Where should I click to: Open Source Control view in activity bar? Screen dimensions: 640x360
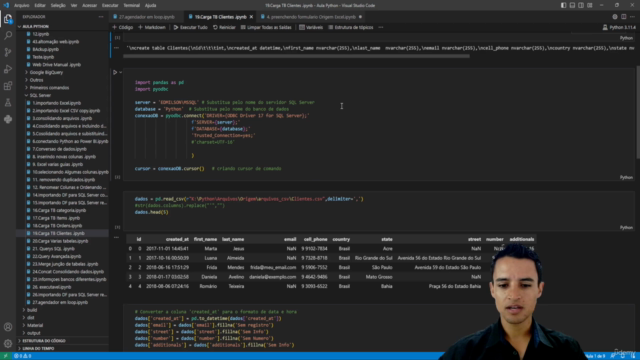pos(8,52)
